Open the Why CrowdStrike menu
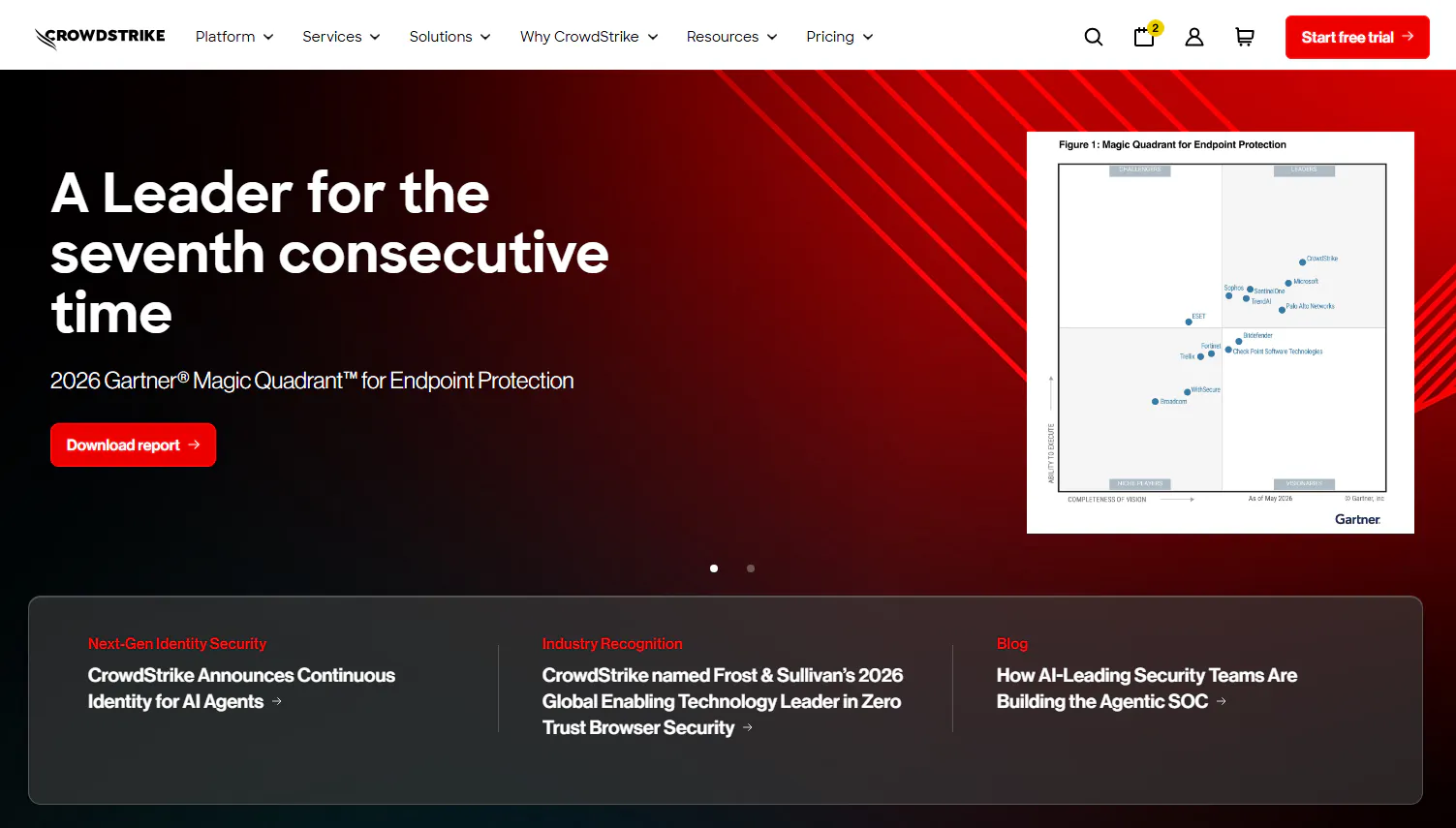The image size is (1456, 828). [589, 37]
